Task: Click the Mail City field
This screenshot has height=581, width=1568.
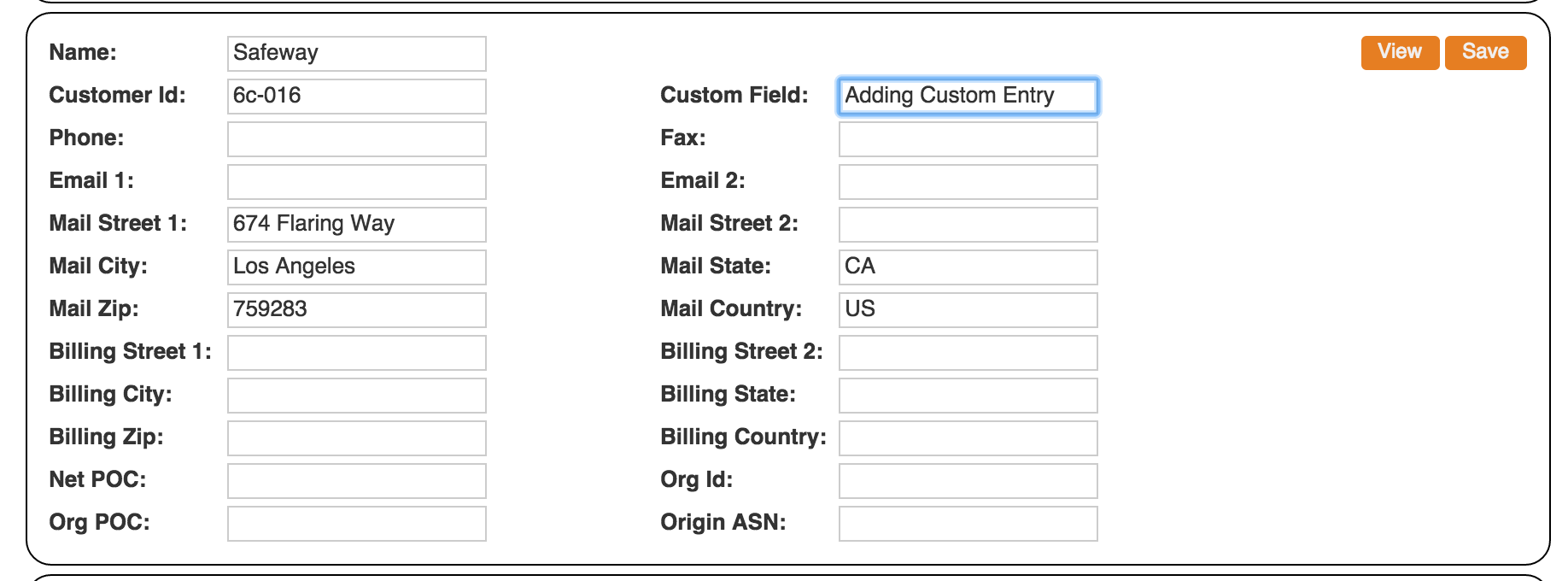Action: click(356, 267)
